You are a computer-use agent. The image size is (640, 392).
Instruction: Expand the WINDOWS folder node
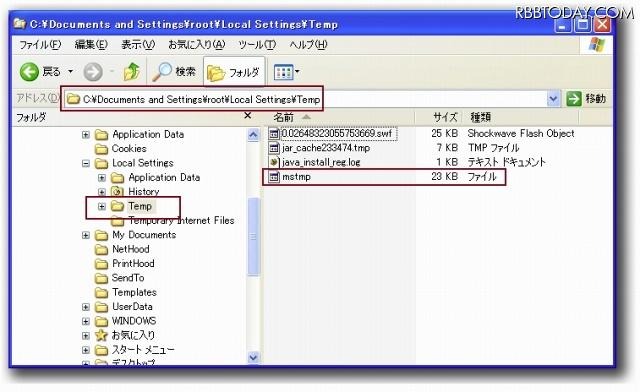pos(85,321)
